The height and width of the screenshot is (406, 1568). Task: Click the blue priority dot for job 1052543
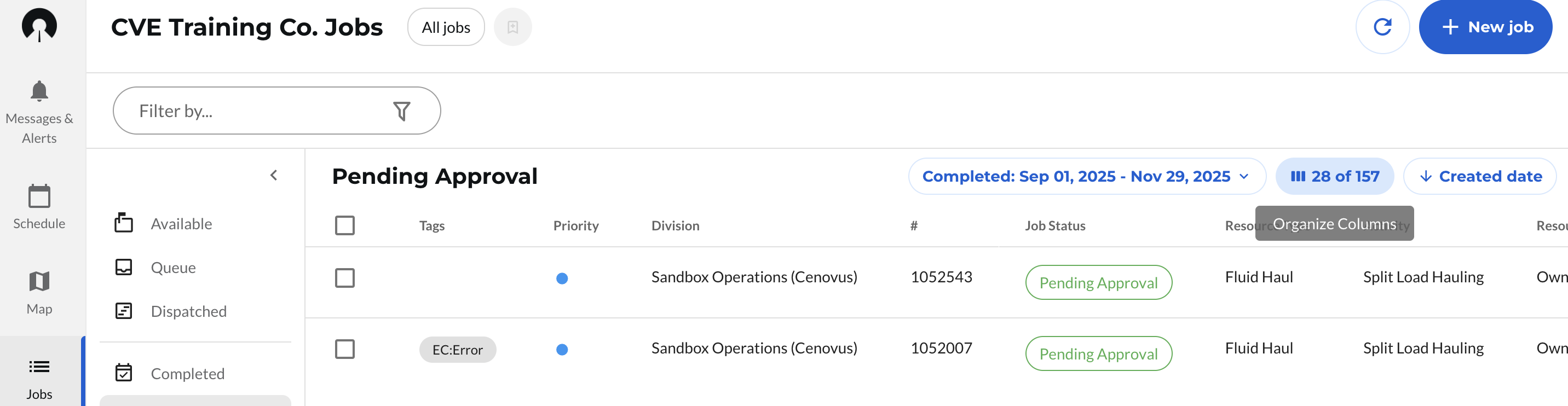[x=562, y=279]
